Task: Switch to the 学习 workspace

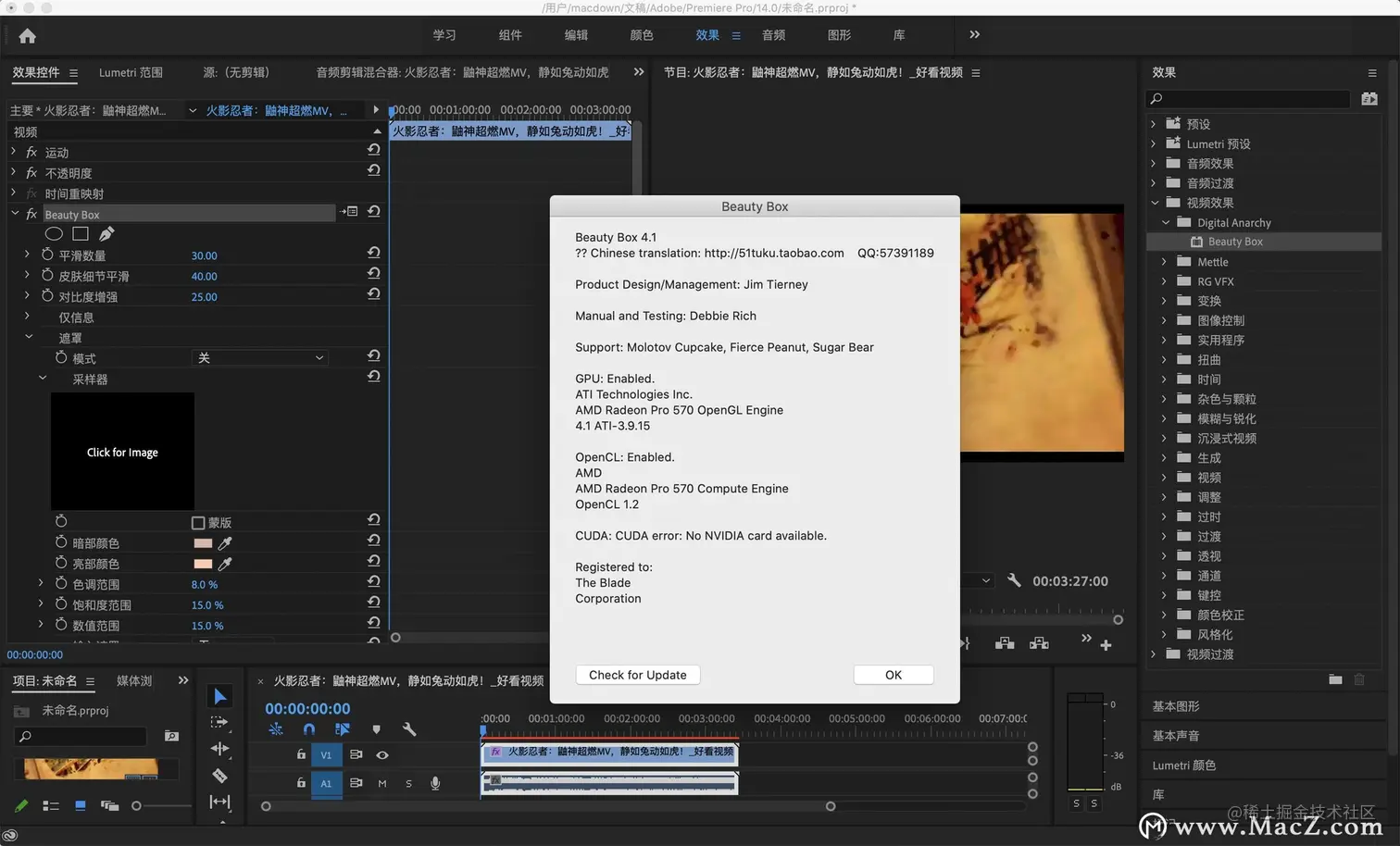Action: pos(444,35)
